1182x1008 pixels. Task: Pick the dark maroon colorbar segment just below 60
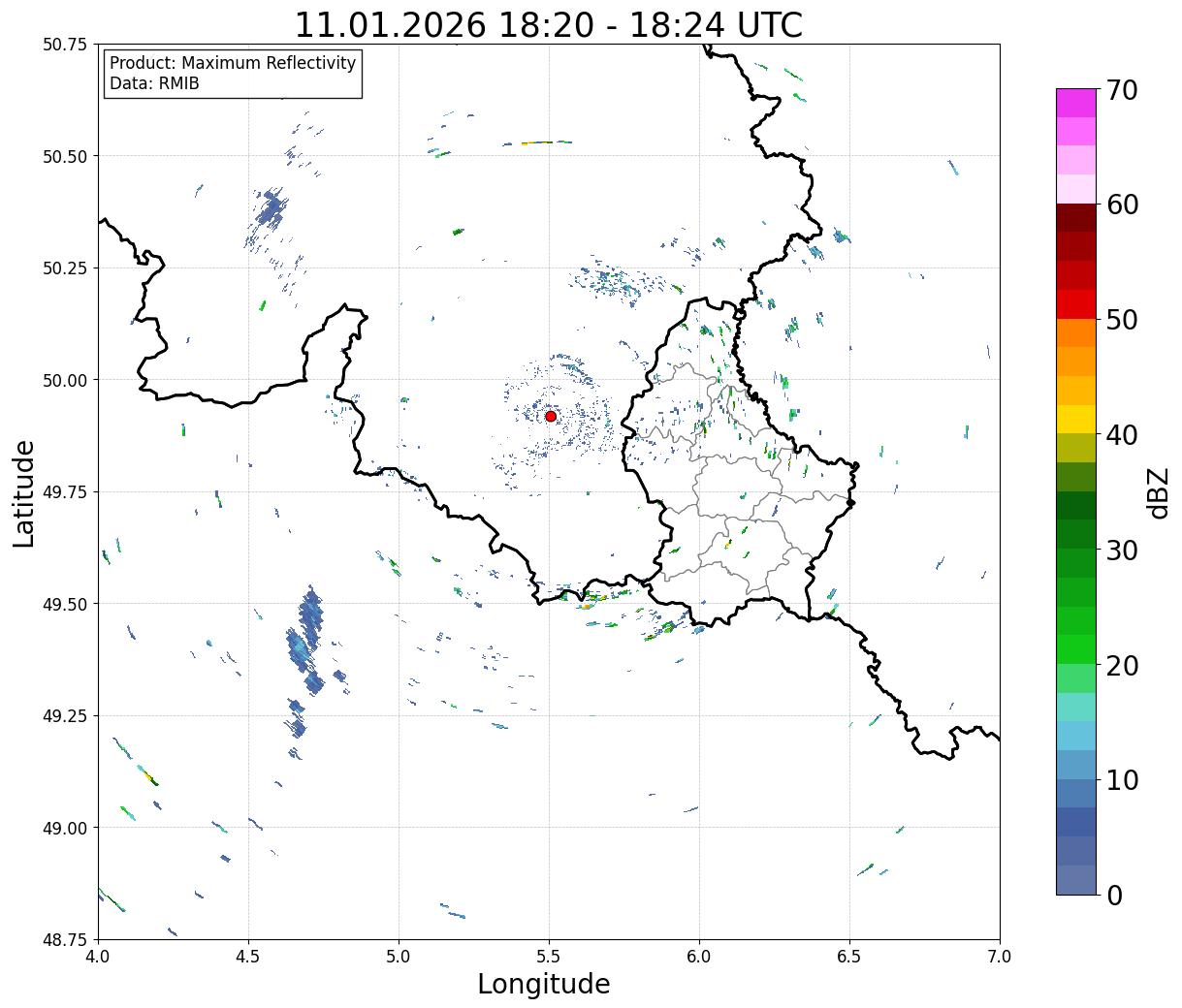1076,218
